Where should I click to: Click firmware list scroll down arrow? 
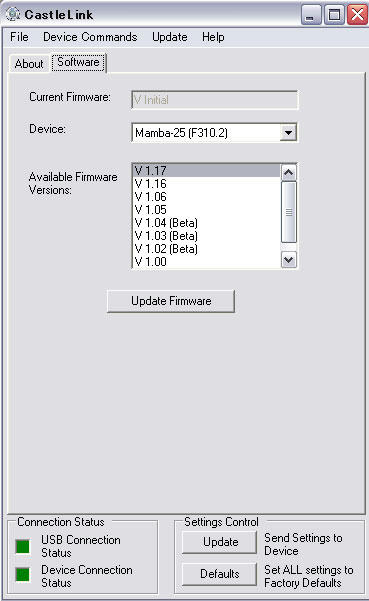coord(289,260)
